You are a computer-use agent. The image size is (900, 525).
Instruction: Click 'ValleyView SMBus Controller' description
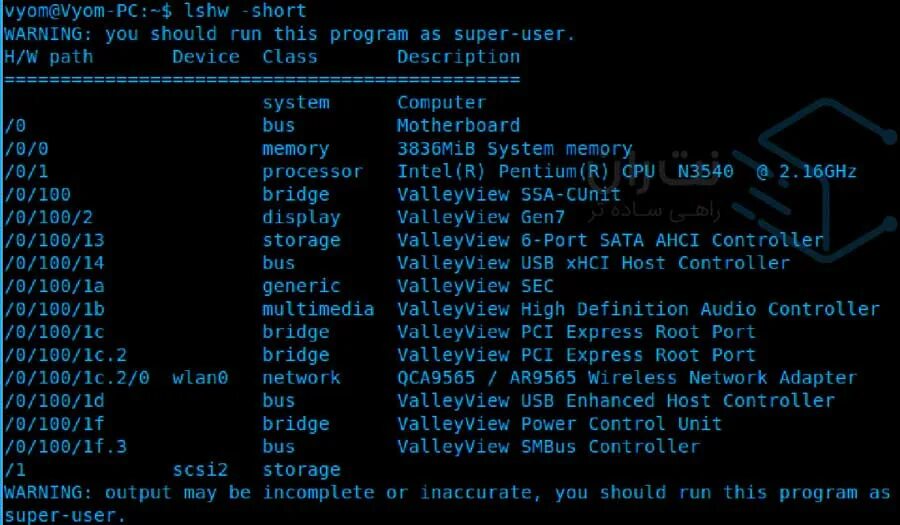coord(548,447)
